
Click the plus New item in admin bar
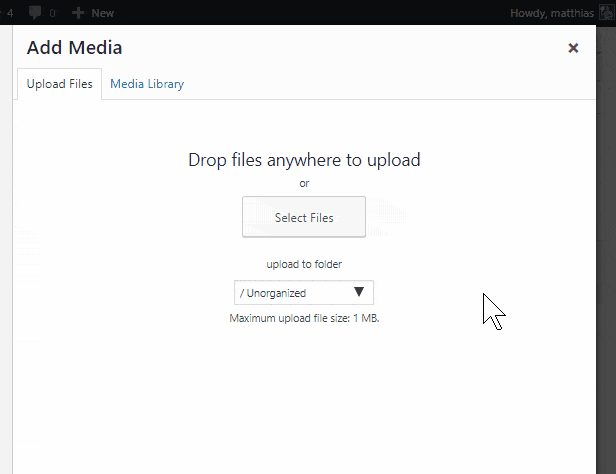coord(93,13)
